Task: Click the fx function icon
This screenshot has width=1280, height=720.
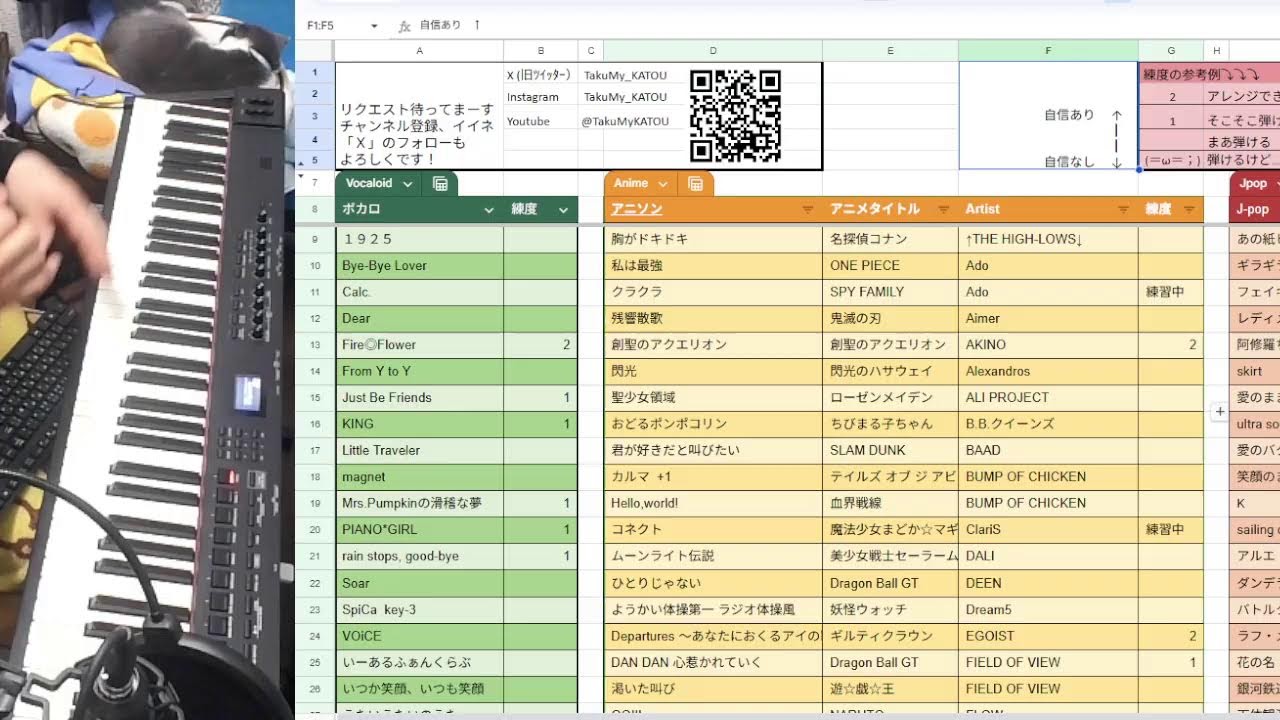Action: (404, 26)
